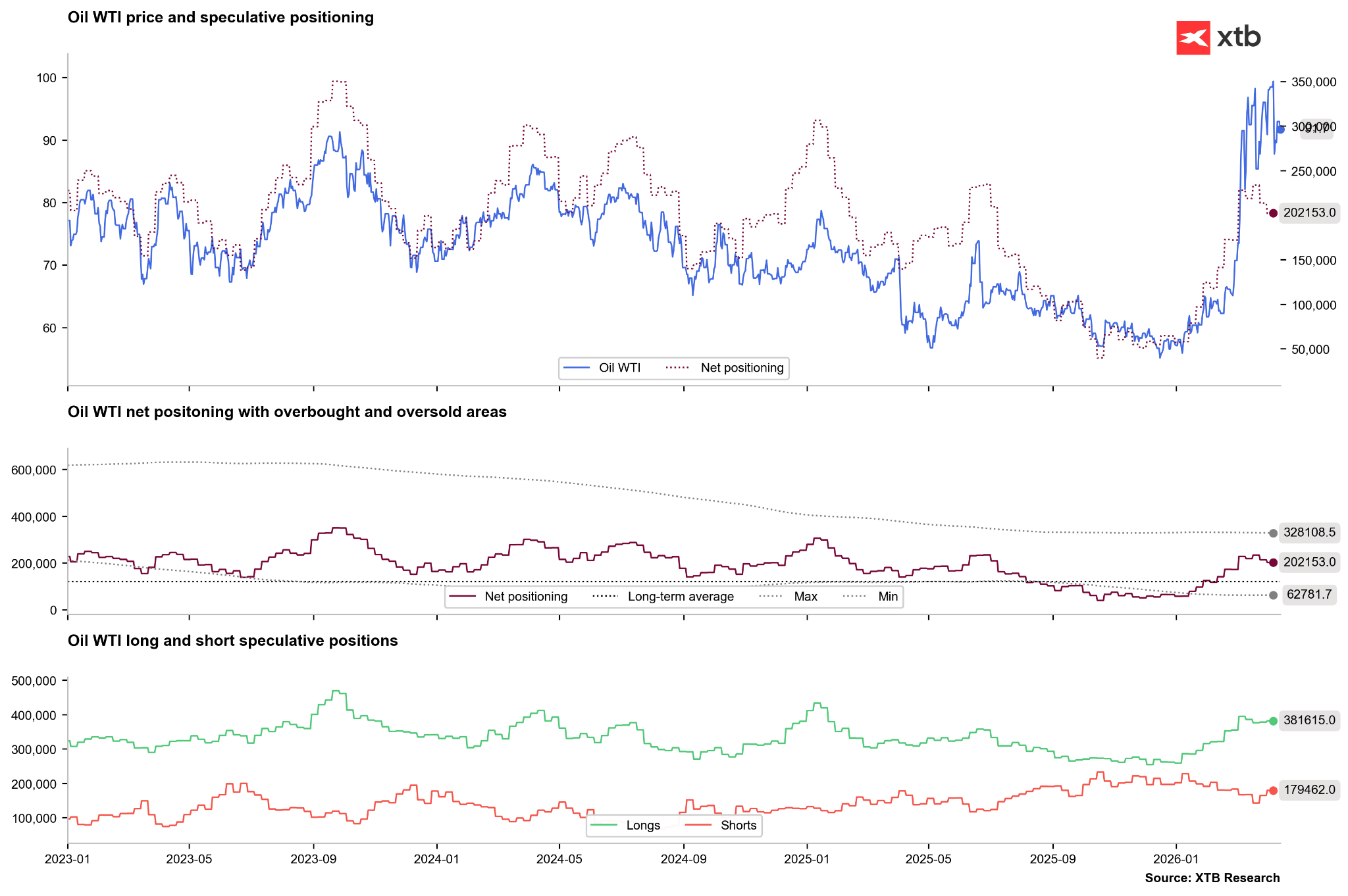
Task: Click the gray Min line endpoint dot
Action: [1274, 595]
